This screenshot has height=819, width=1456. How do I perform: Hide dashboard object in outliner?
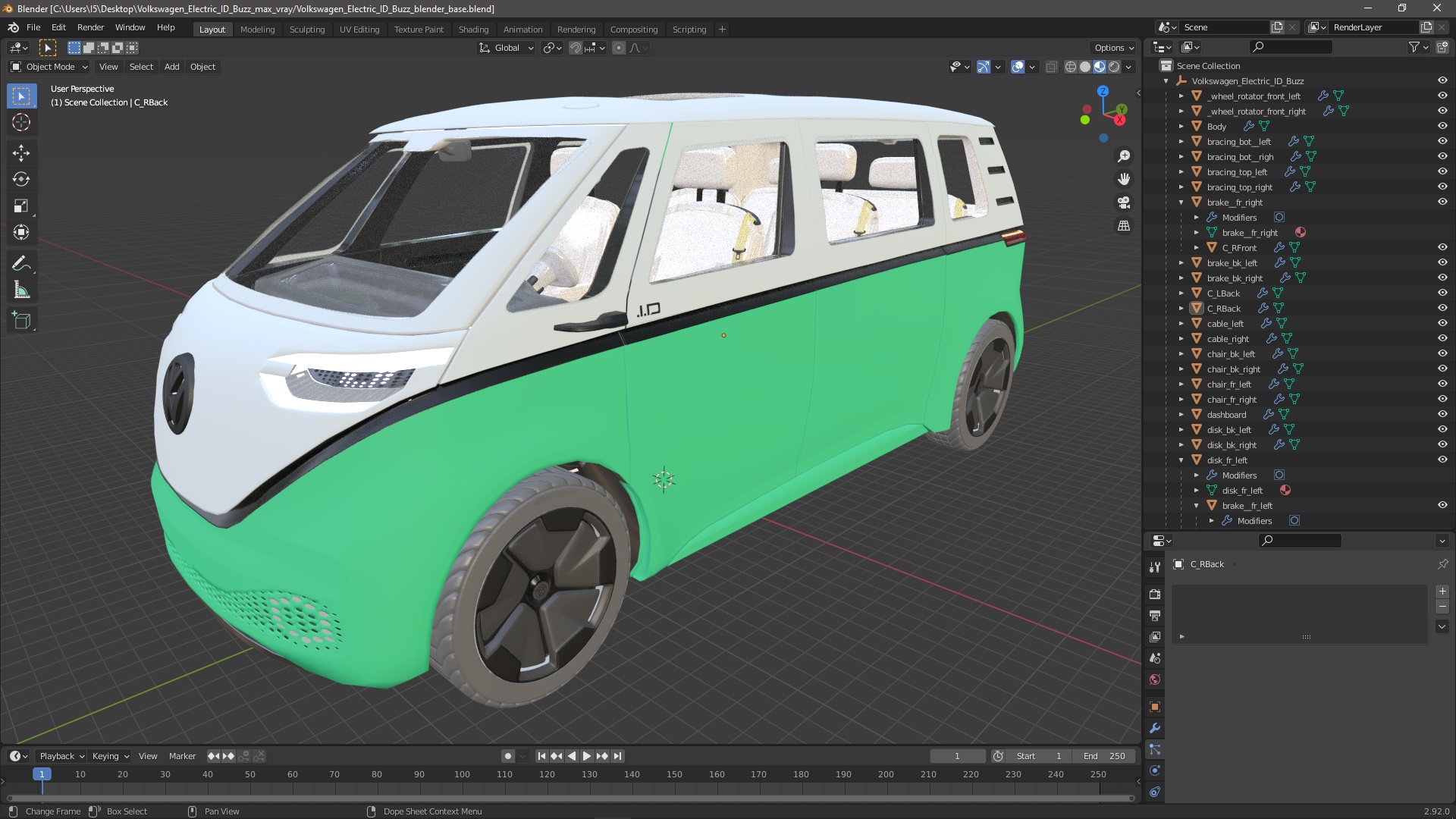coord(1442,414)
